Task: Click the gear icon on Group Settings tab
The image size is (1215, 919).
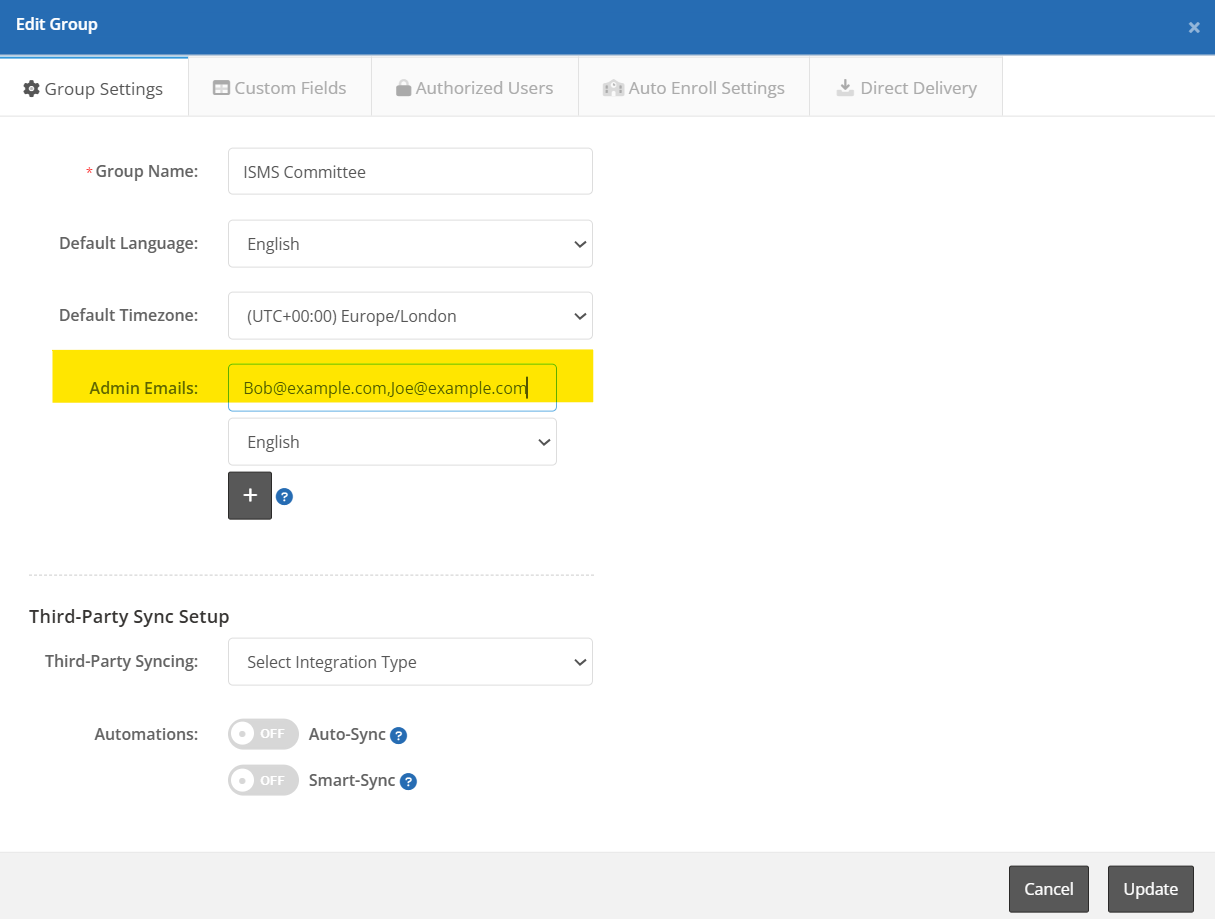Action: coord(31,89)
